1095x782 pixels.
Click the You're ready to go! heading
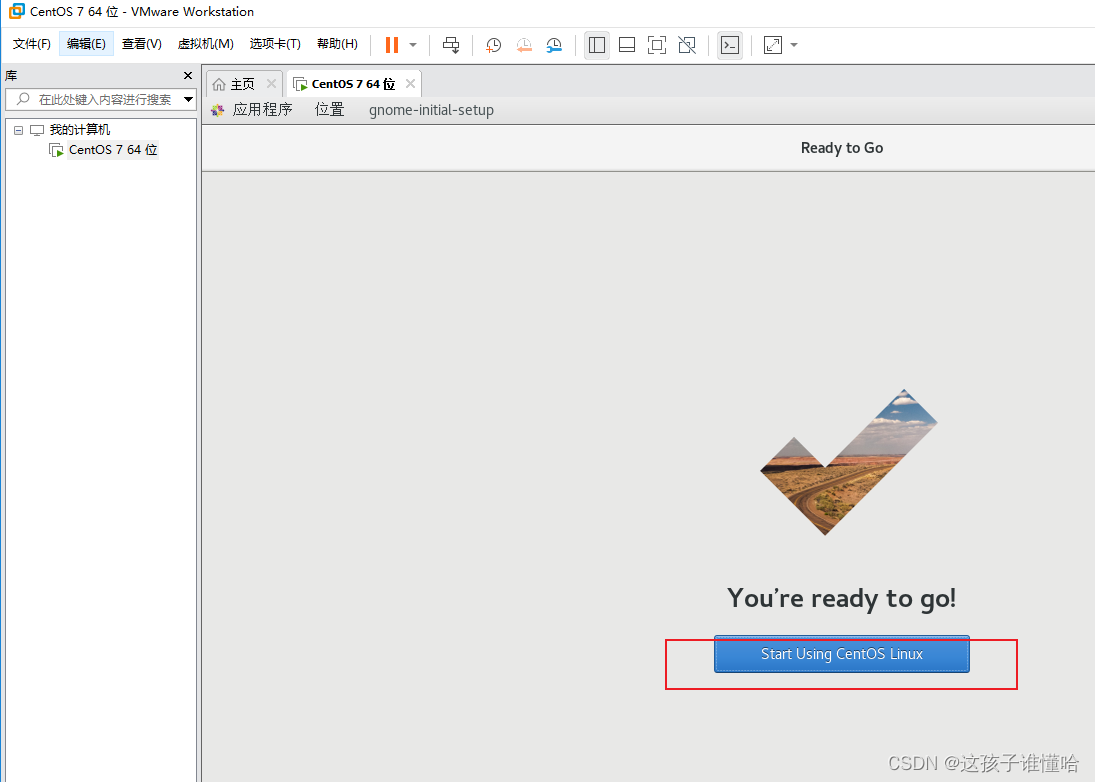coord(842,598)
